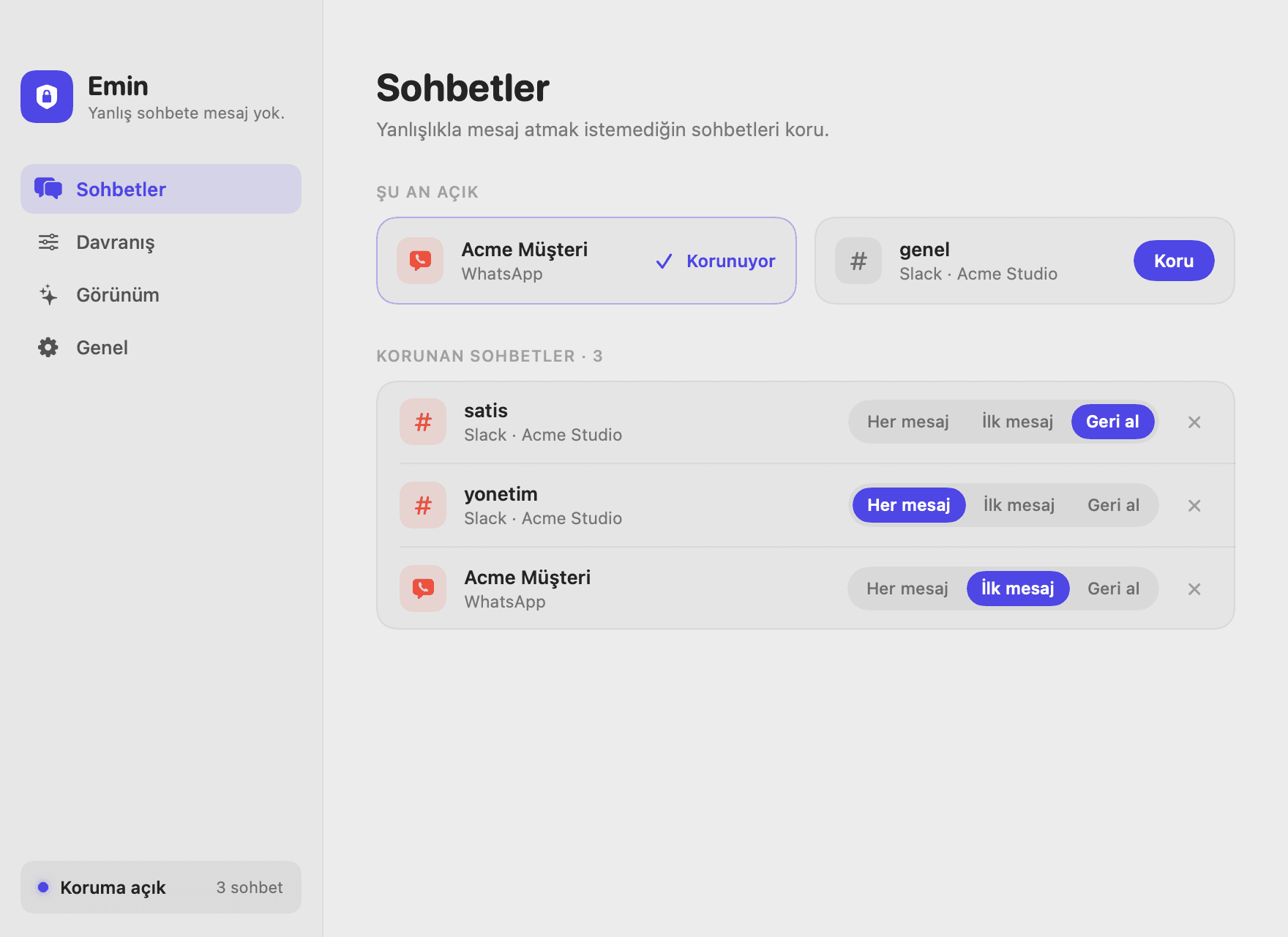Image resolution: width=1288 pixels, height=937 pixels.
Task: Select the Acme Müşteri open chat card
Action: coord(586,261)
